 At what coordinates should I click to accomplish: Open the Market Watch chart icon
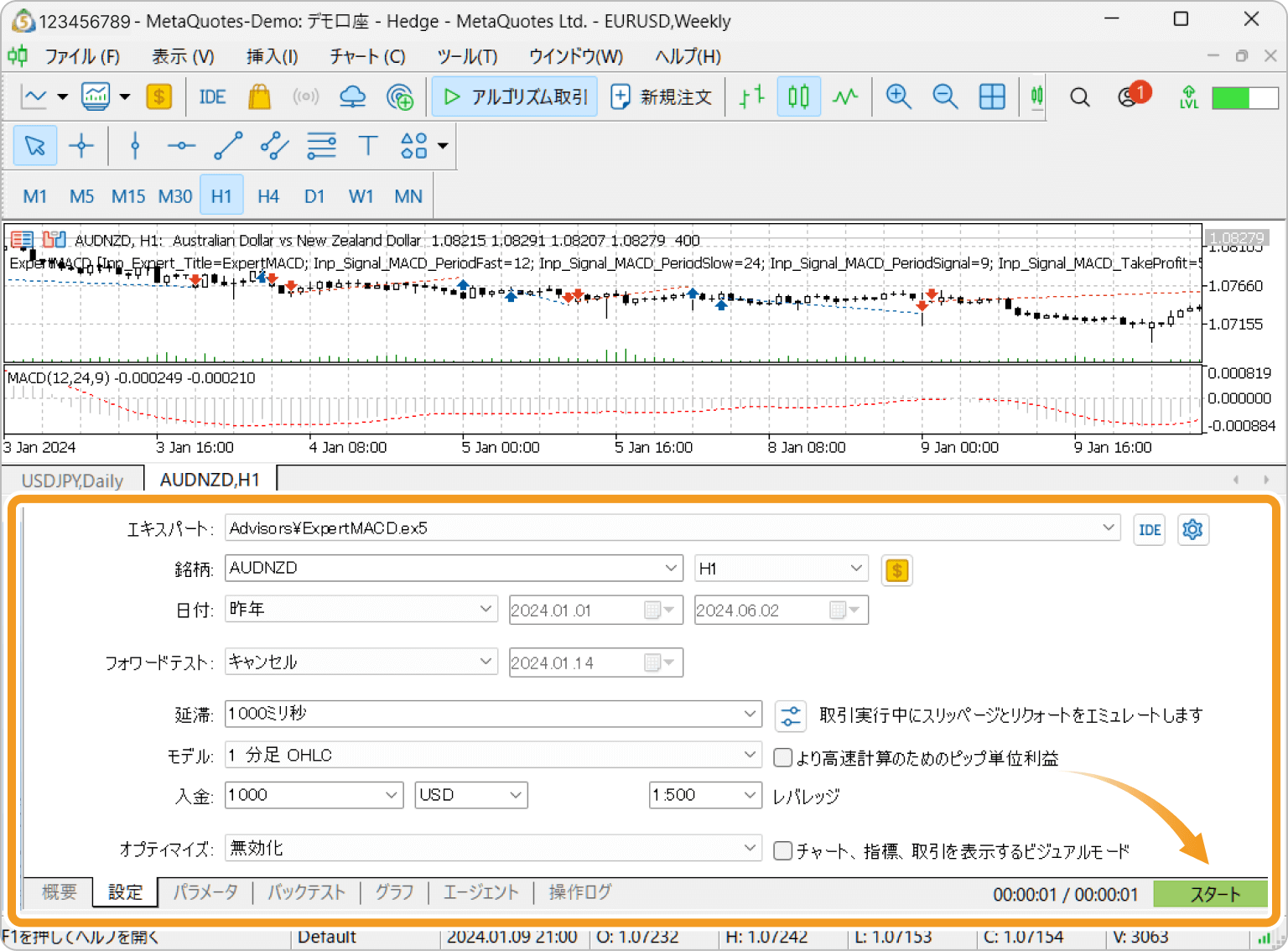point(96,96)
